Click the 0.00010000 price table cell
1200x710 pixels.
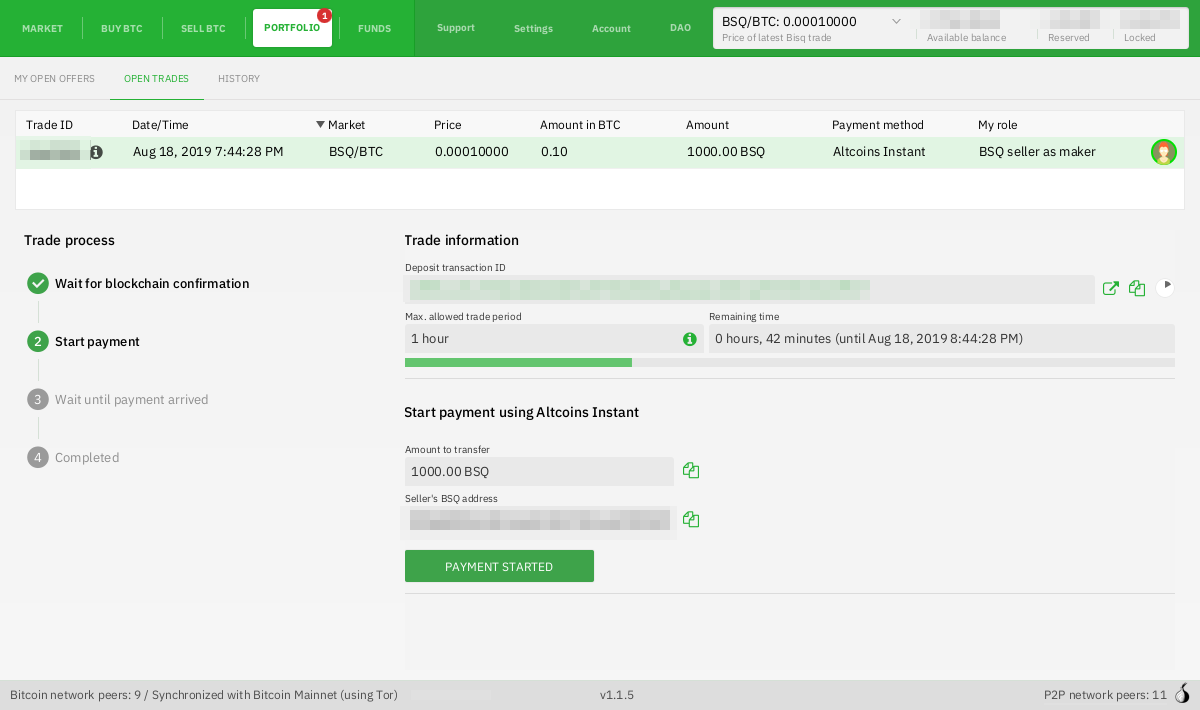[x=472, y=152]
